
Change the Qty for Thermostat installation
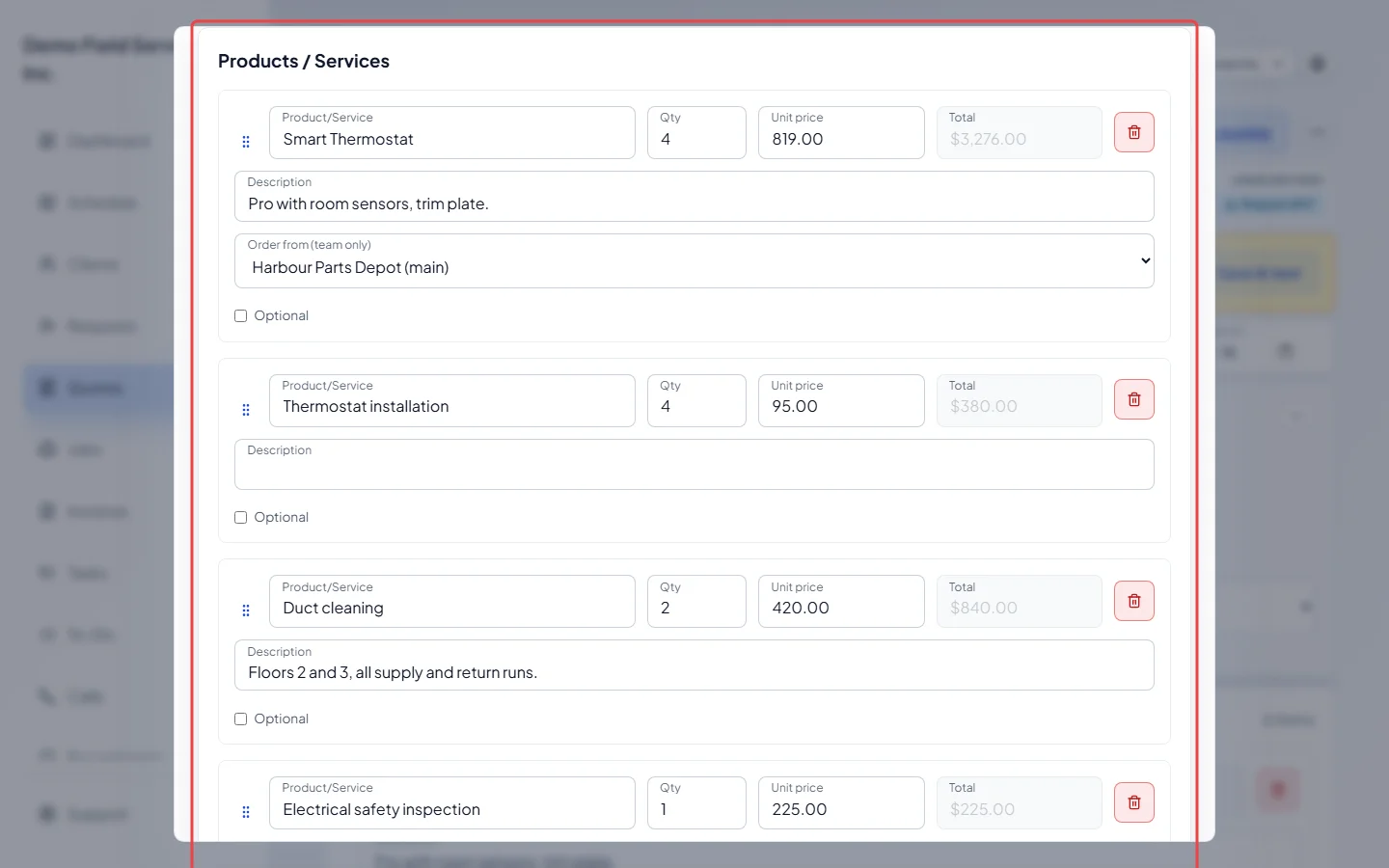696,400
